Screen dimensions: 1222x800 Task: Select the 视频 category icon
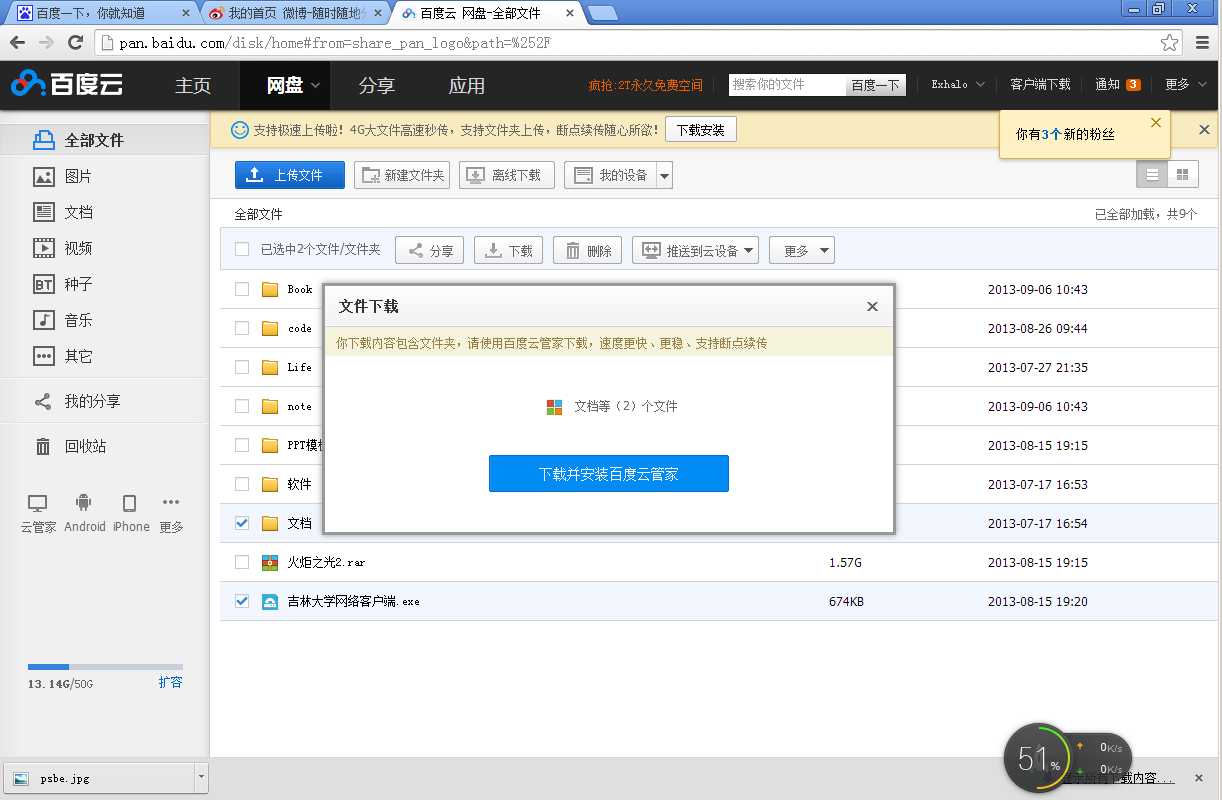pos(43,248)
